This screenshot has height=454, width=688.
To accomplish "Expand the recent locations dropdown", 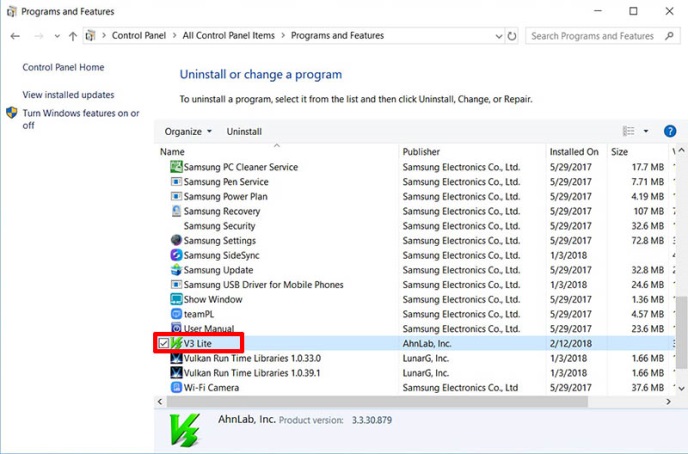I will (57, 36).
